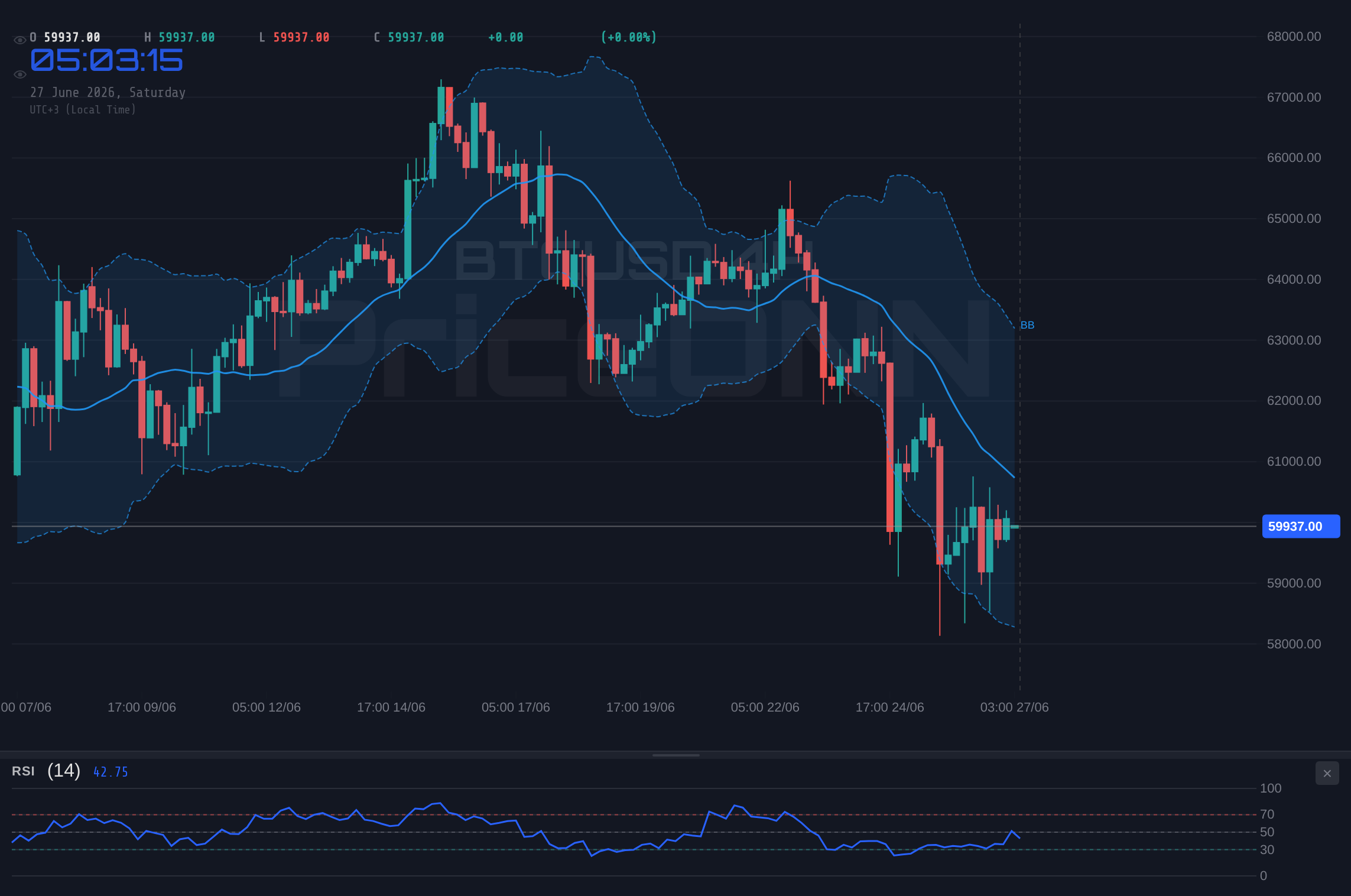1351x896 pixels.
Task: Click the 05:00 12/06 time axis label
Action: (267, 707)
